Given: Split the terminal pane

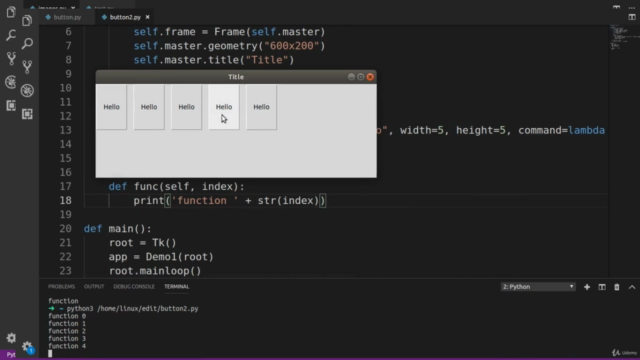Looking at the screenshot, I should point(602,287).
